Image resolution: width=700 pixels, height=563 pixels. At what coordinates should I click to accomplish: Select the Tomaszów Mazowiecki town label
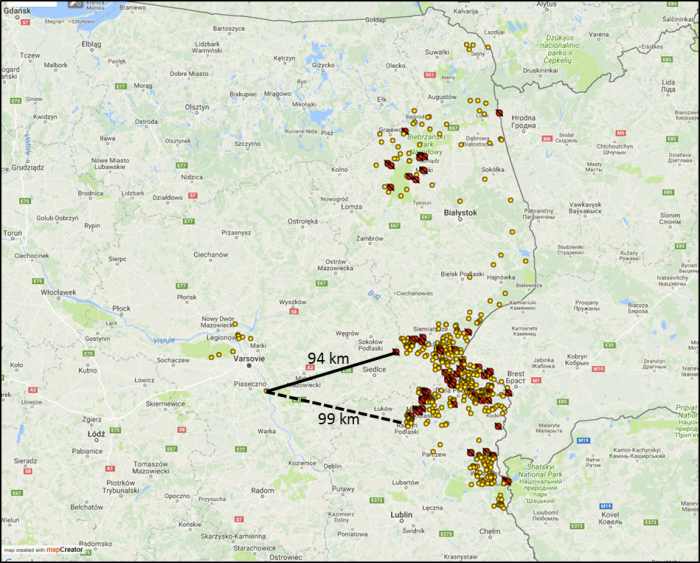(151, 467)
